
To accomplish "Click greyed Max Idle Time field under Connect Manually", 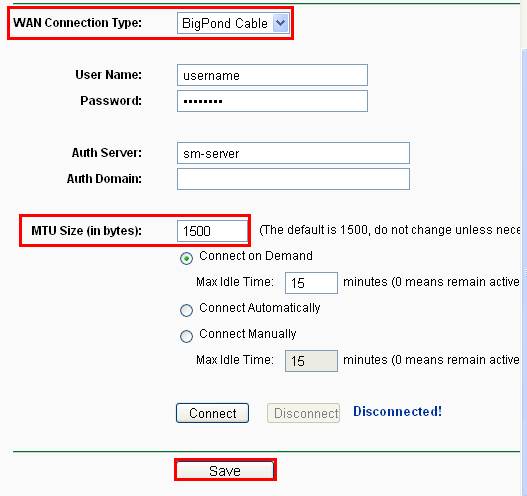I will coord(311,361).
